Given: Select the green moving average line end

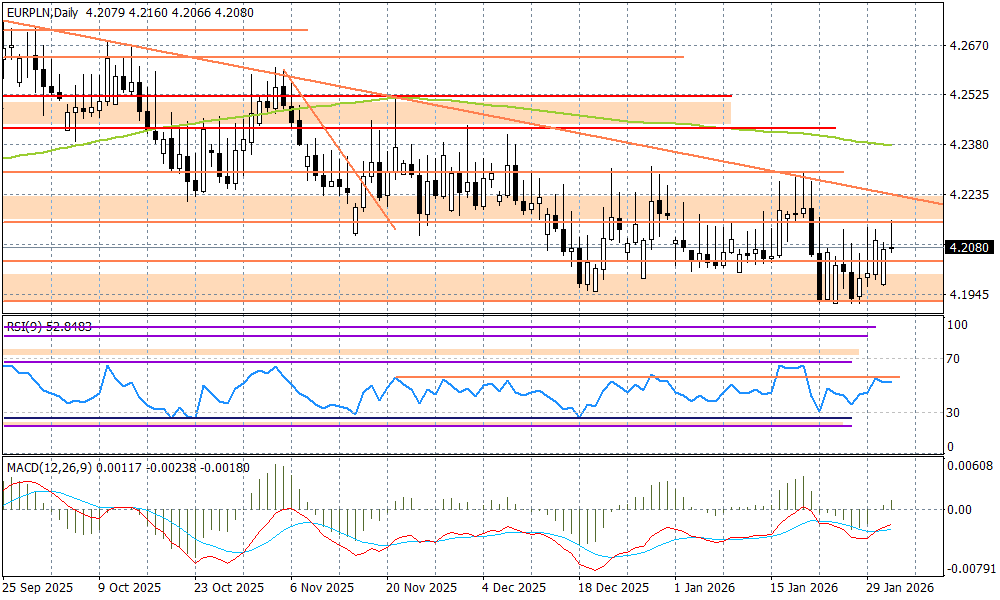Looking at the screenshot, I should pyautogui.click(x=888, y=145).
